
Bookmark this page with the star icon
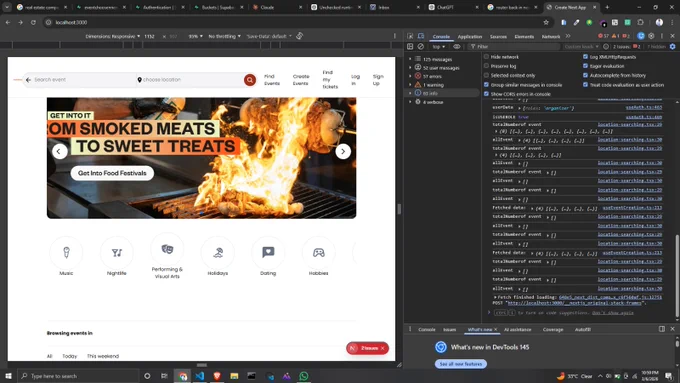pyautogui.click(x=546, y=22)
